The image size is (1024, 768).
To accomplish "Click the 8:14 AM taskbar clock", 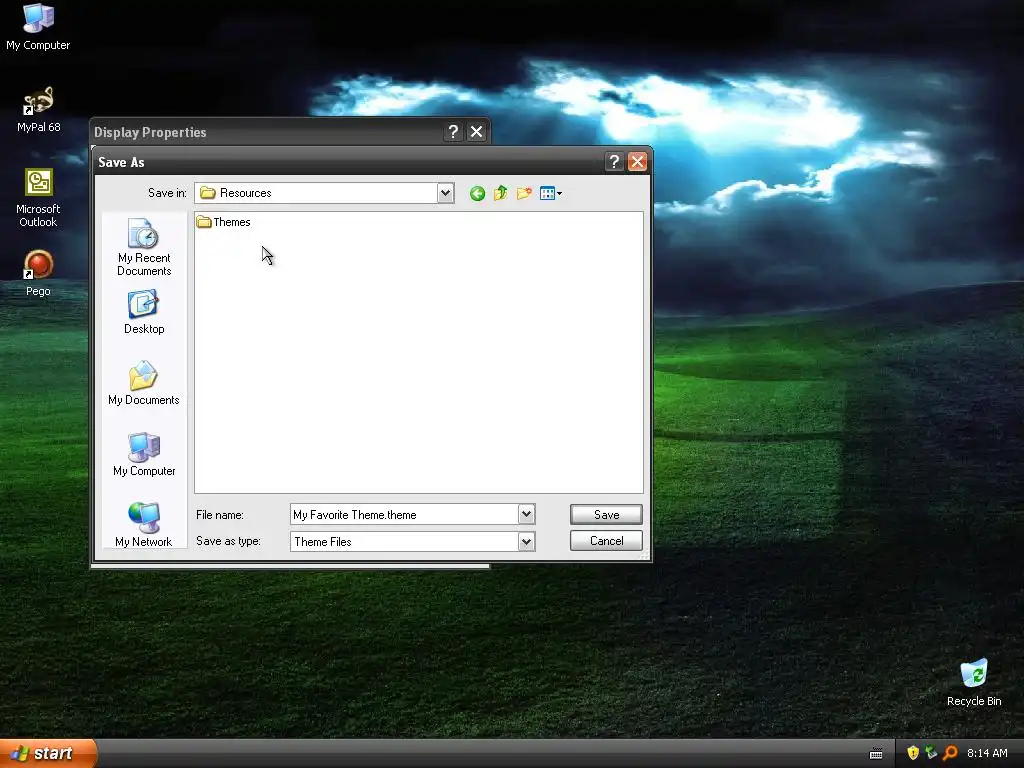I will [x=987, y=753].
